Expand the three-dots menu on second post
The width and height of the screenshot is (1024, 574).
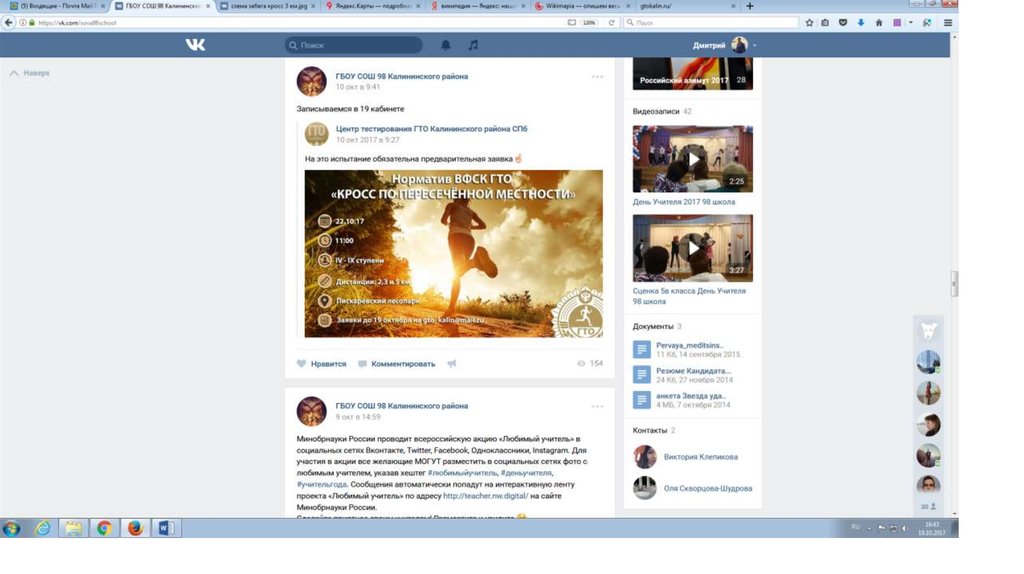[597, 407]
